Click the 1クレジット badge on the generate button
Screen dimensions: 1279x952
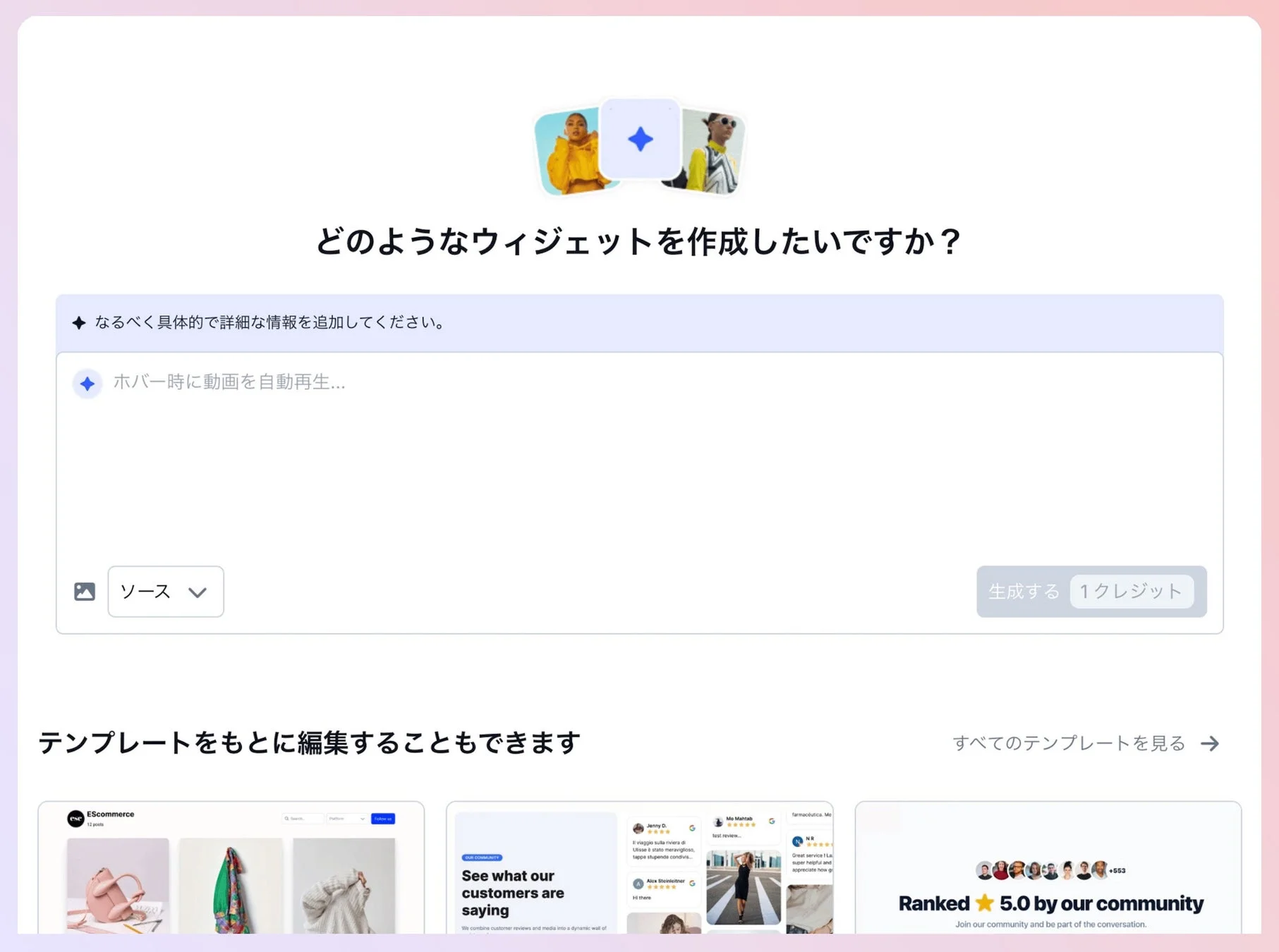click(1131, 592)
